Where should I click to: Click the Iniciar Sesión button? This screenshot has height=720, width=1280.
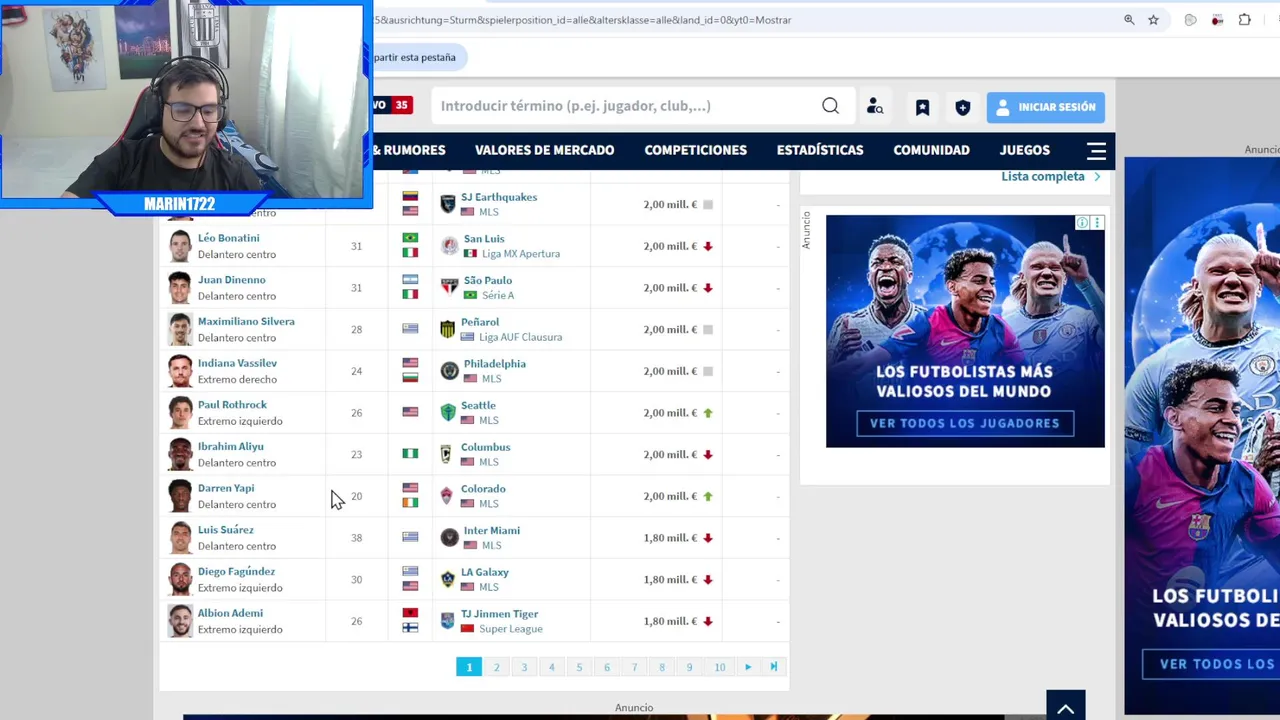coord(1046,107)
